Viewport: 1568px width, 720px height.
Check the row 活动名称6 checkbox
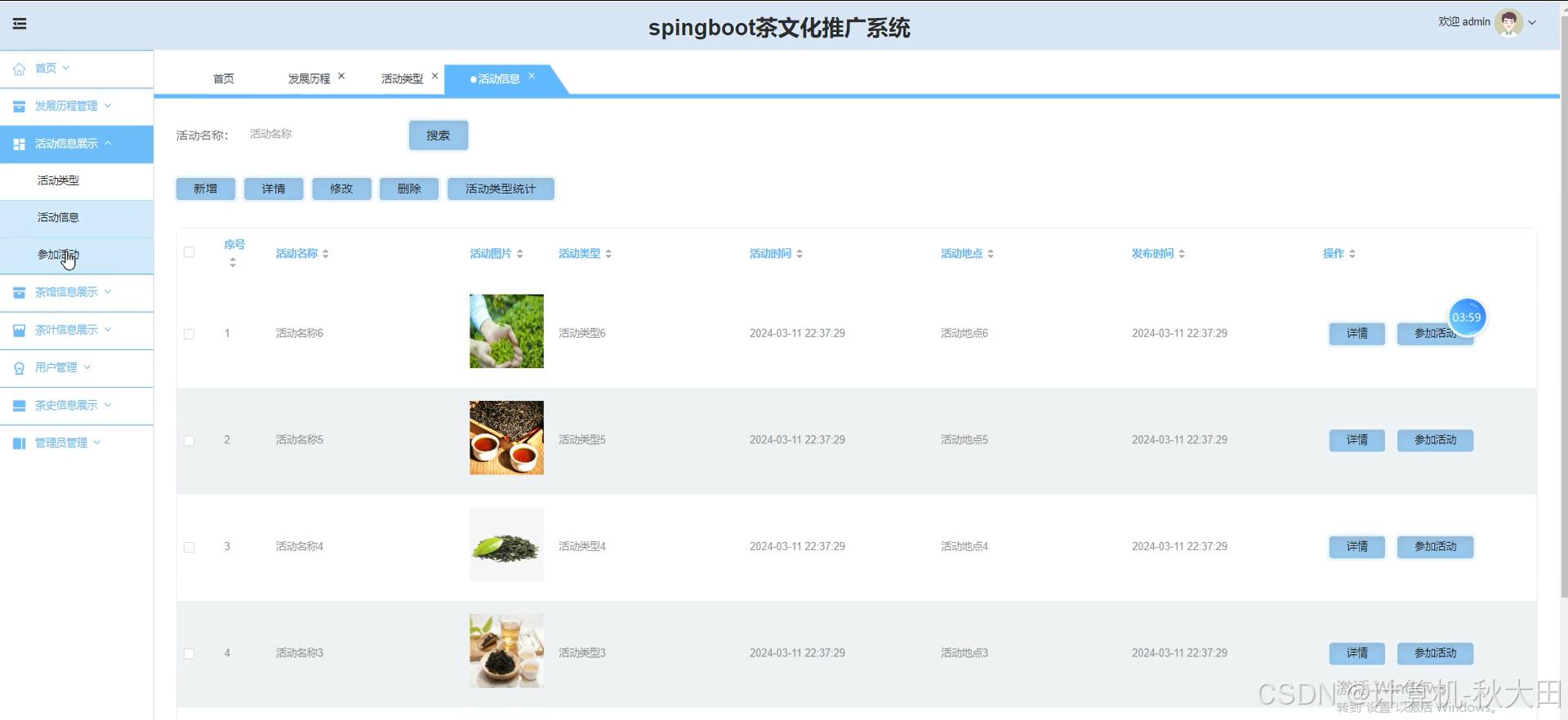pyautogui.click(x=189, y=334)
